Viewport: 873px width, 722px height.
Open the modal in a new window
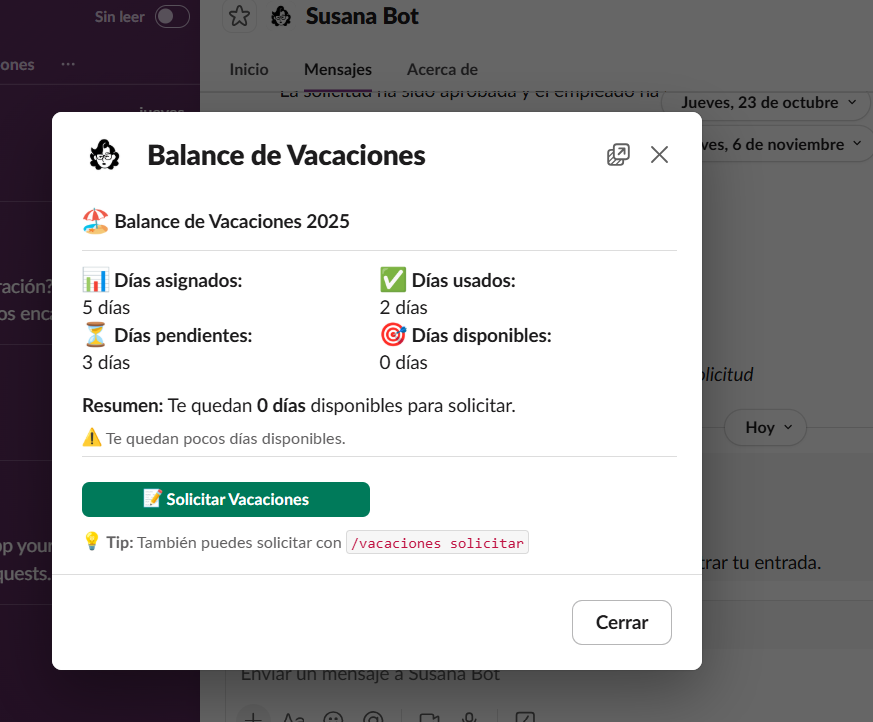click(618, 155)
